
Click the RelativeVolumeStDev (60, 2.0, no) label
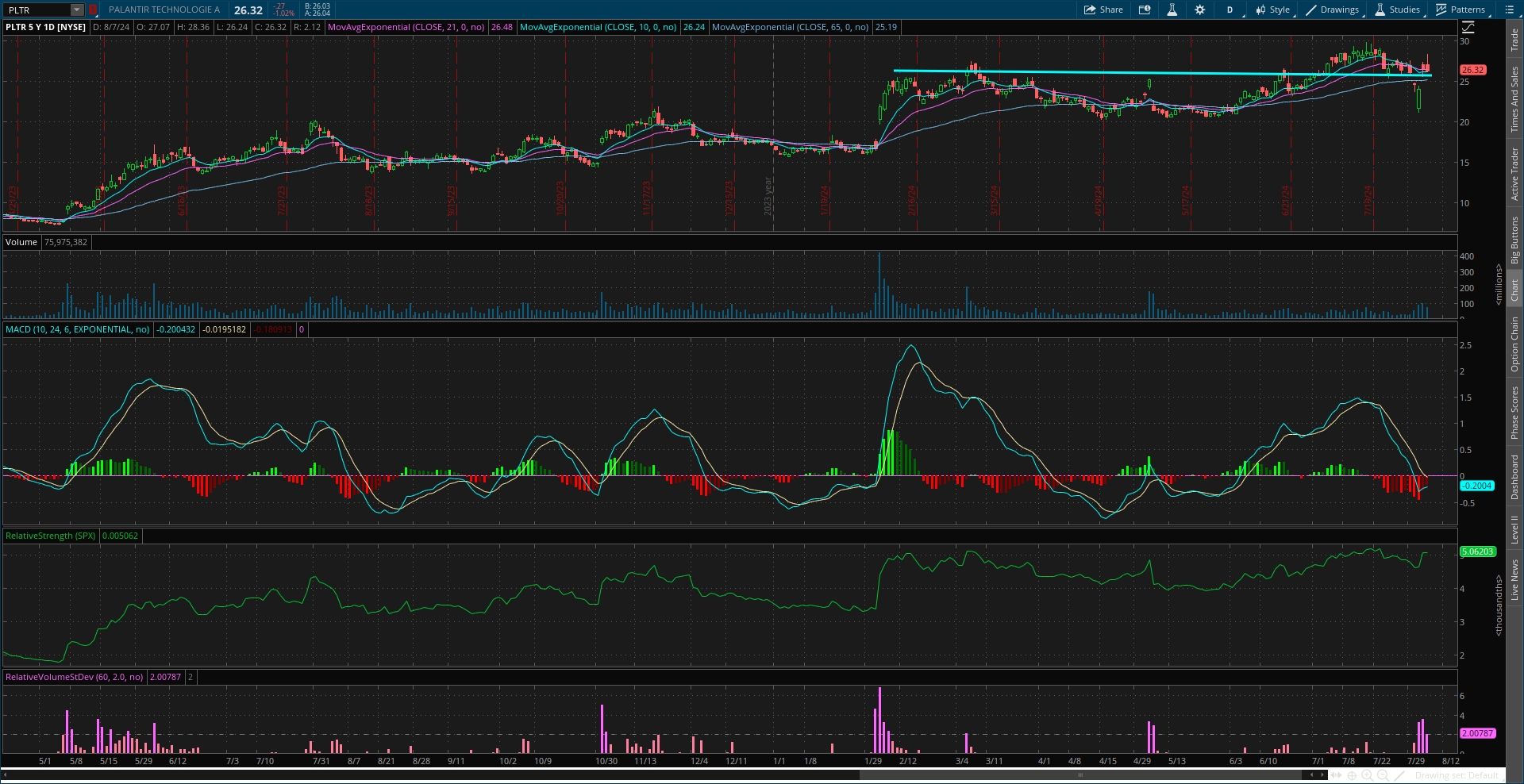click(x=75, y=677)
